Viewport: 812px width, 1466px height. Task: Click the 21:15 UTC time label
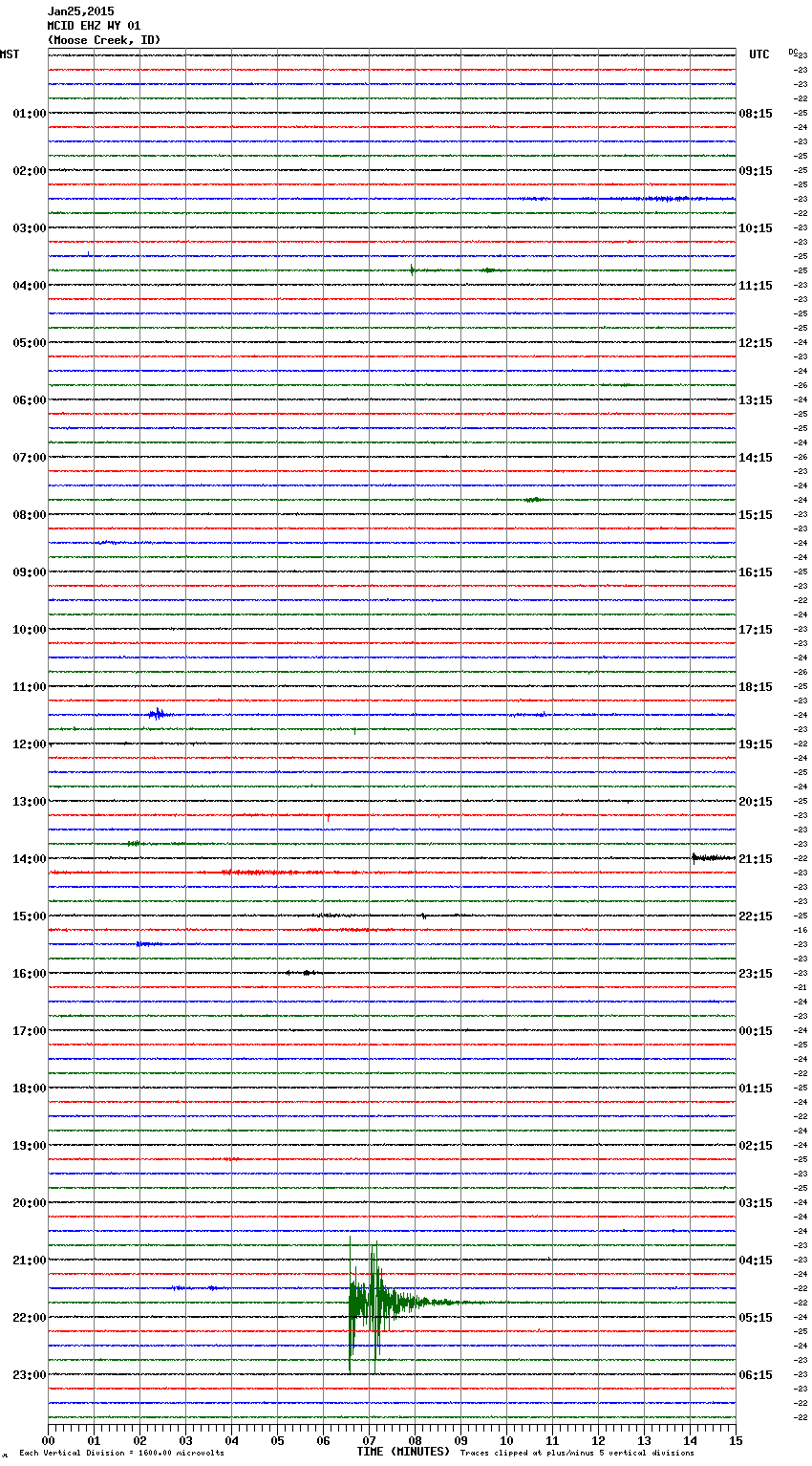(756, 859)
